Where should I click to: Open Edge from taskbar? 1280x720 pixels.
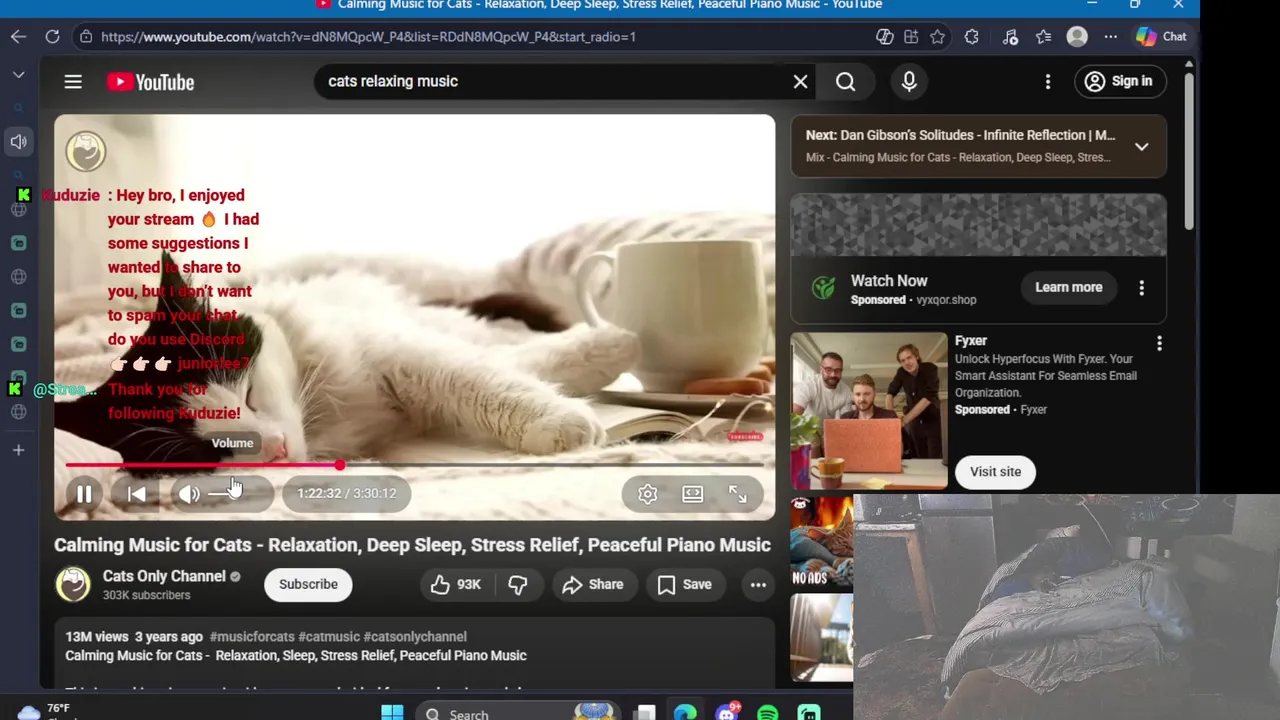point(685,713)
